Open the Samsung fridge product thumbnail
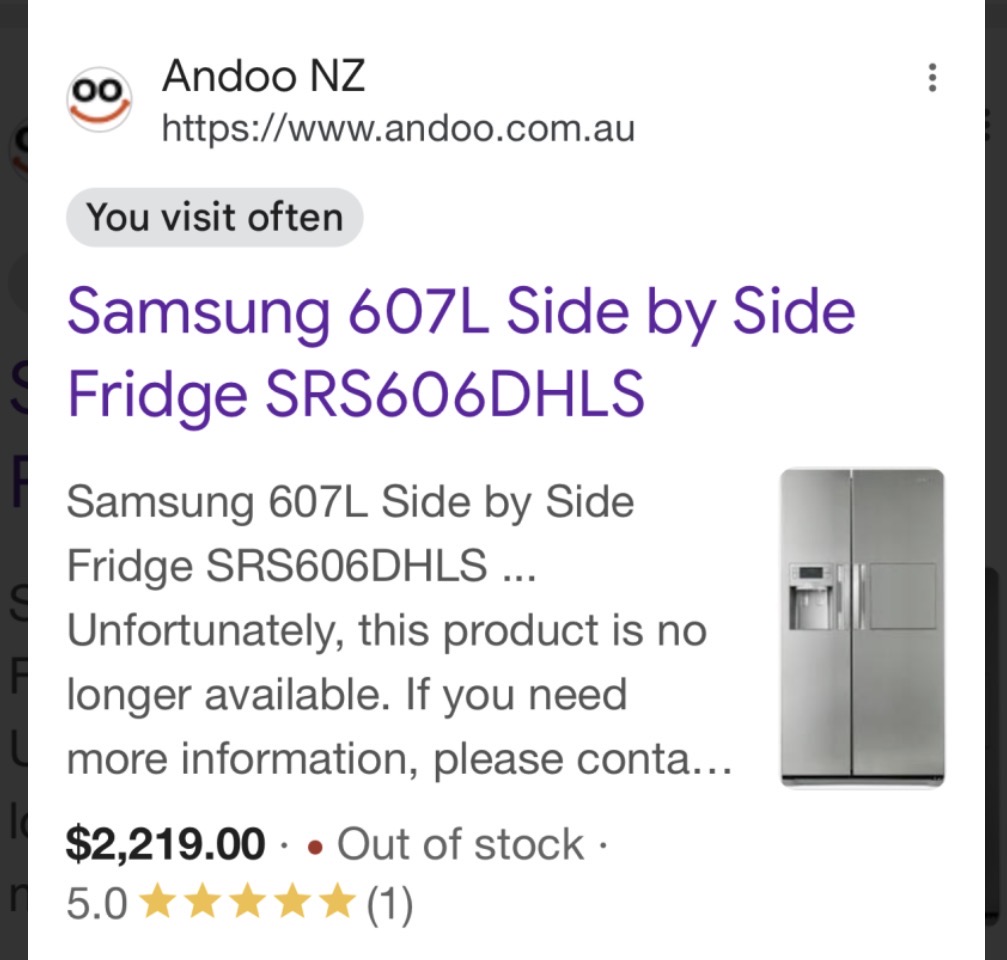 coord(862,628)
